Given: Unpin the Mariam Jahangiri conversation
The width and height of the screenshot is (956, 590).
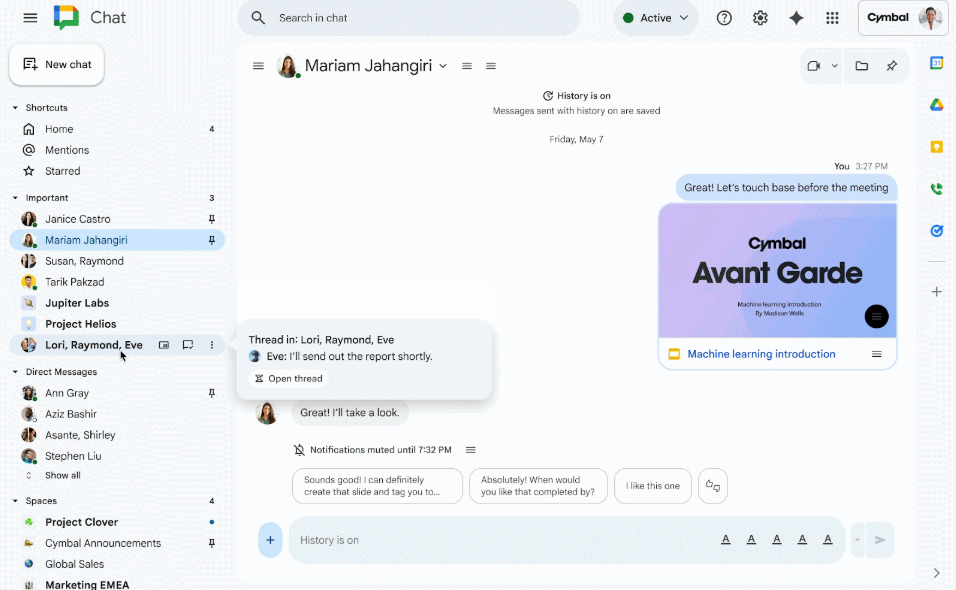Looking at the screenshot, I should click(x=212, y=240).
